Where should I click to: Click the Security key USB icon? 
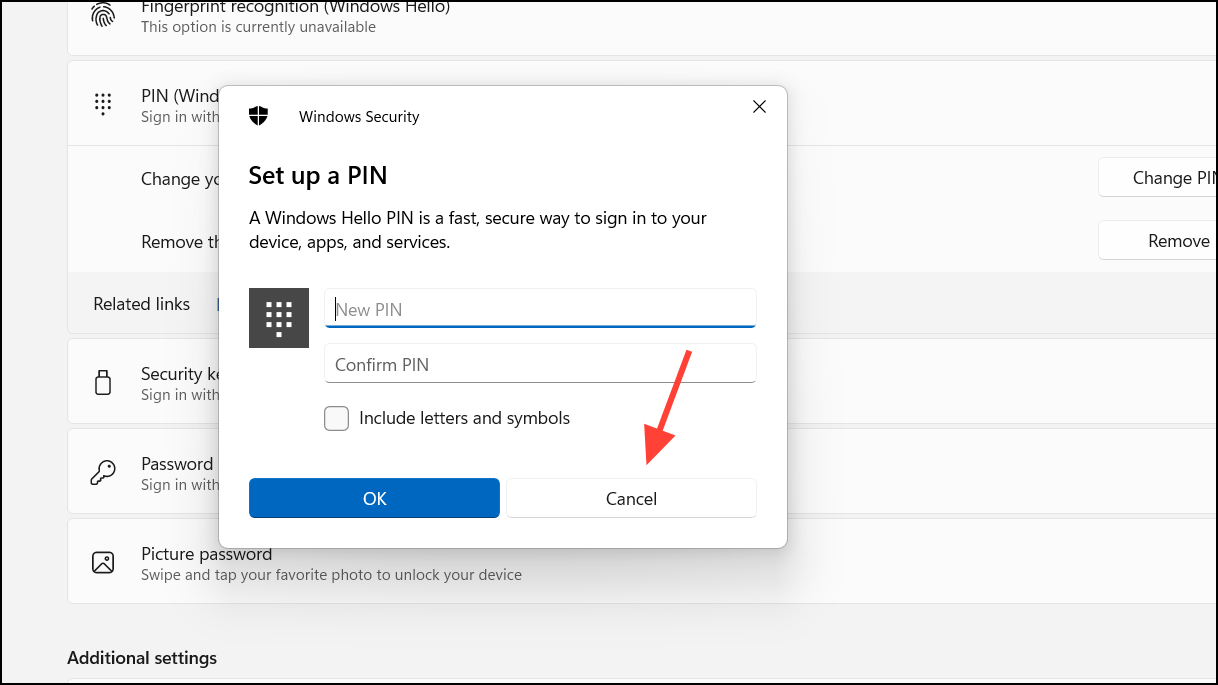[103, 382]
